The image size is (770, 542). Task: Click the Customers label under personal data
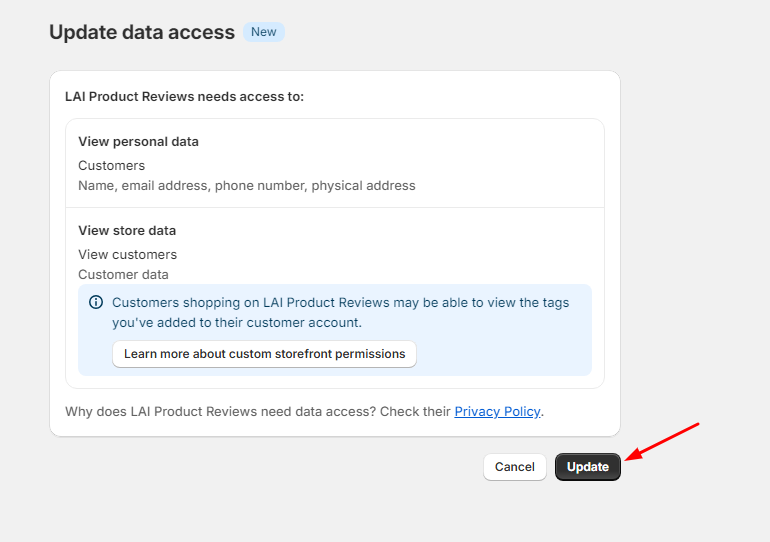111,165
